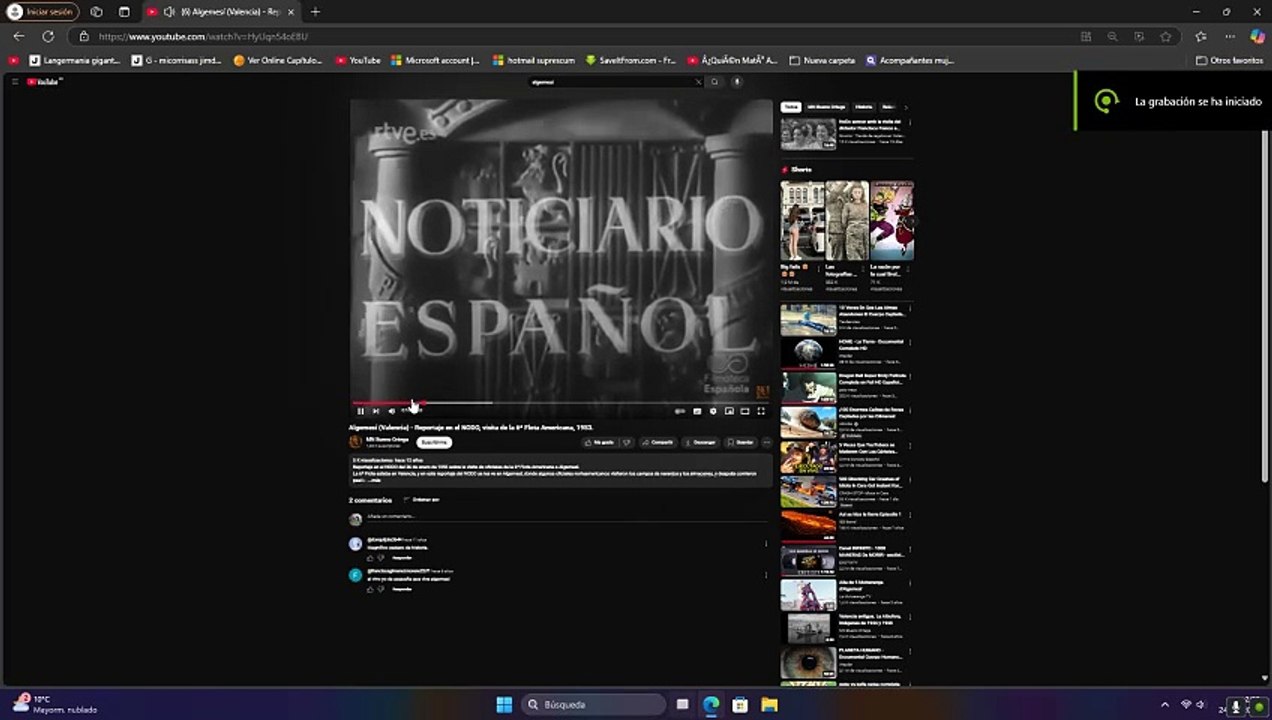Open the channel avatar next to Suscribirme

[355, 442]
